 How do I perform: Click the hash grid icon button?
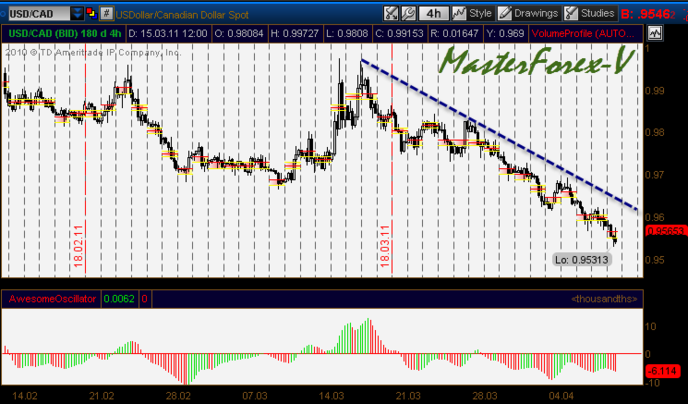click(106, 14)
